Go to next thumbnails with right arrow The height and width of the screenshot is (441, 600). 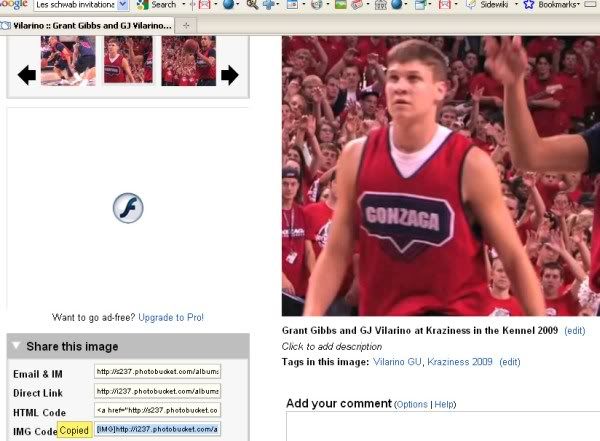pos(230,75)
